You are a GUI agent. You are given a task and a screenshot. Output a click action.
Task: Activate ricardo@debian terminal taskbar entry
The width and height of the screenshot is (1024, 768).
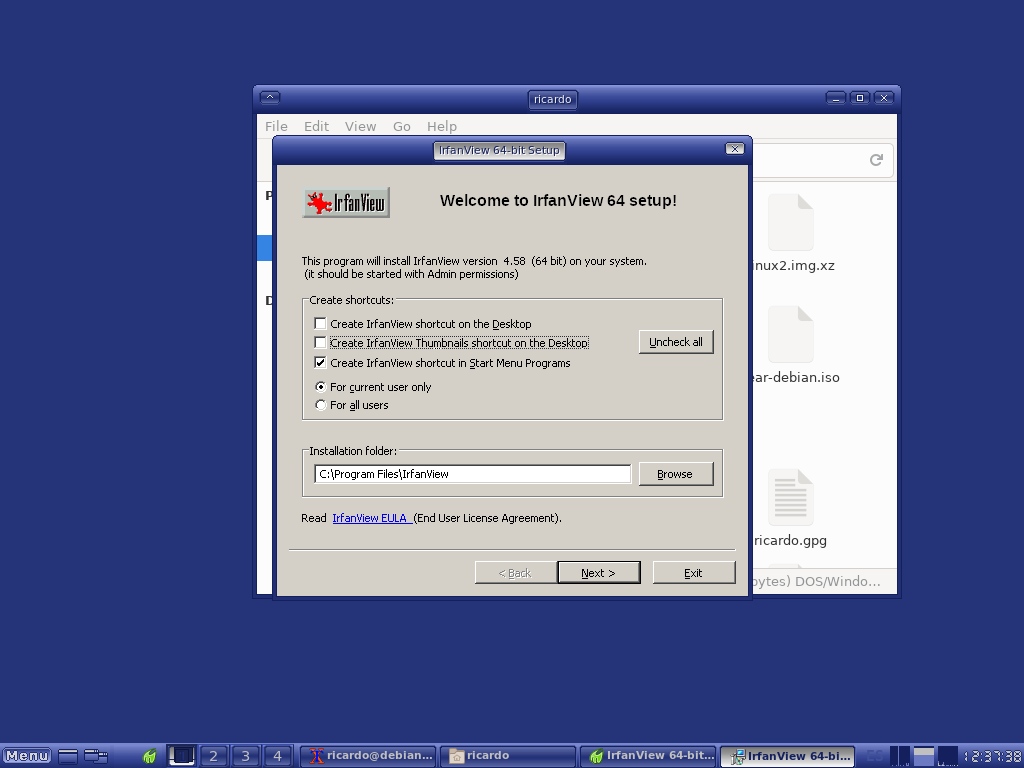pos(368,756)
